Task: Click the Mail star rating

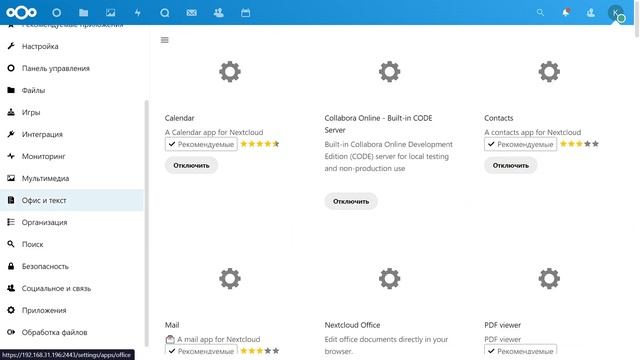Action: pos(260,351)
